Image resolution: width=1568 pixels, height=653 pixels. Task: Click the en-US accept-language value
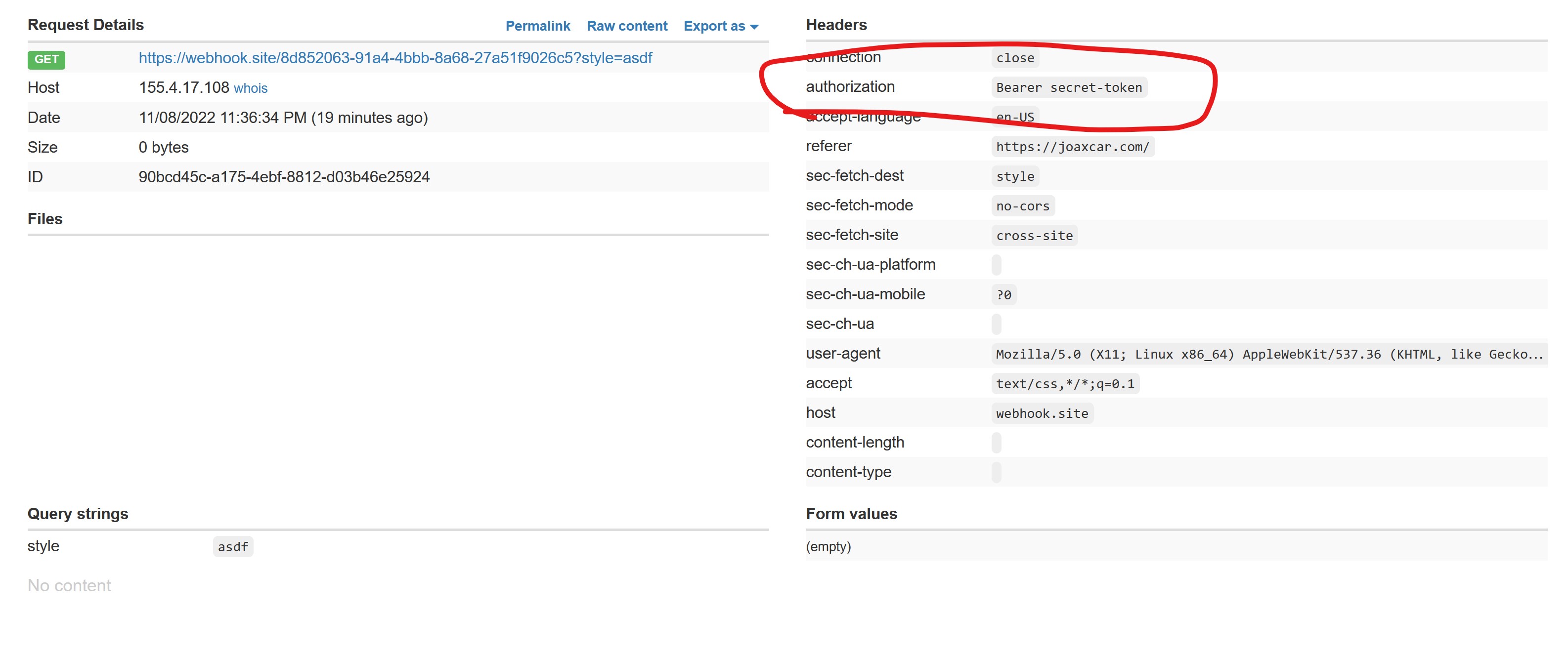click(x=1015, y=117)
